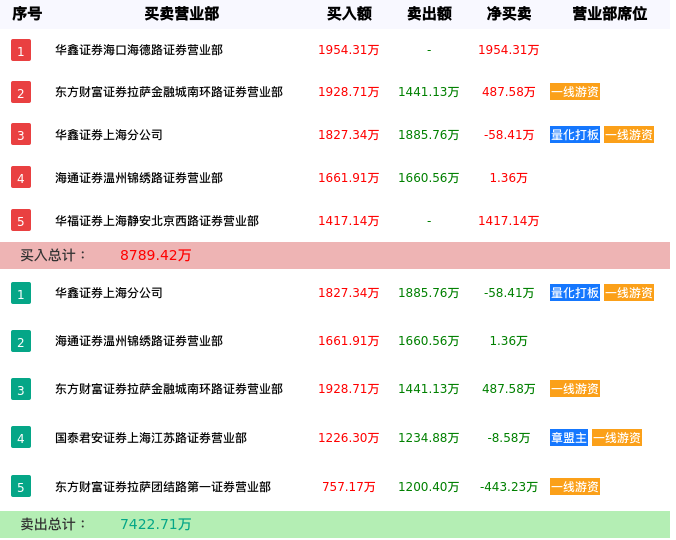The image size is (676, 540).
Task: Click net value 487.58万 in buy row 2
Action: [509, 92]
